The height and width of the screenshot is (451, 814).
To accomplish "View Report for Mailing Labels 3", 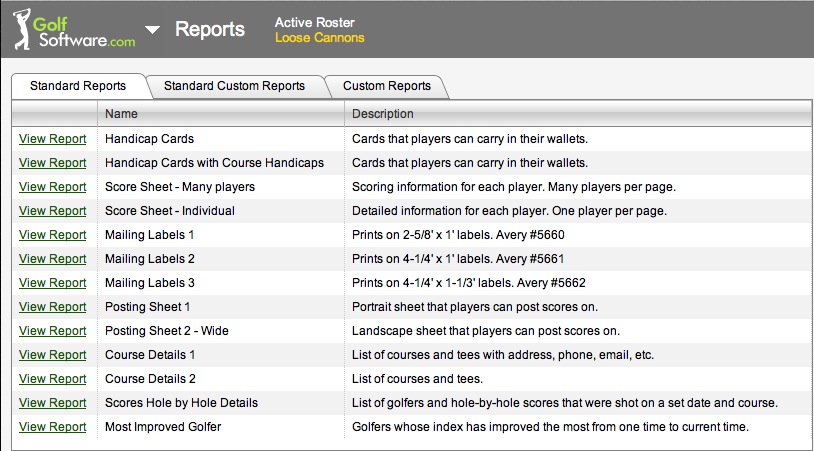I will coord(52,283).
